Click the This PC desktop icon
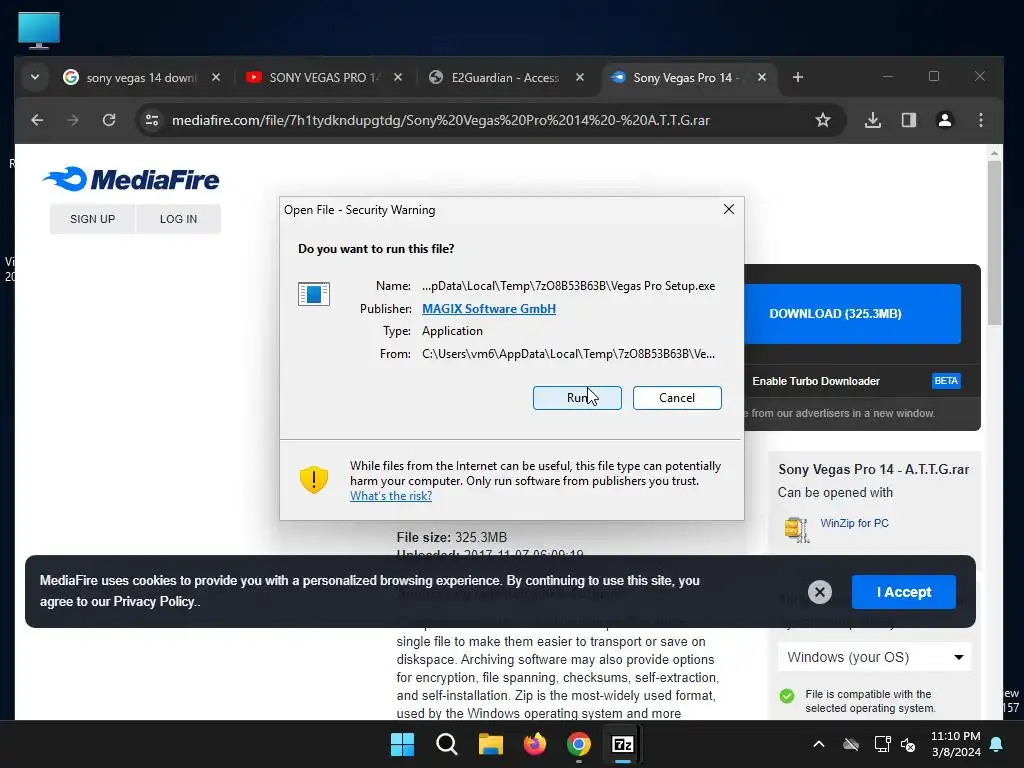This screenshot has width=1024, height=768. [39, 30]
